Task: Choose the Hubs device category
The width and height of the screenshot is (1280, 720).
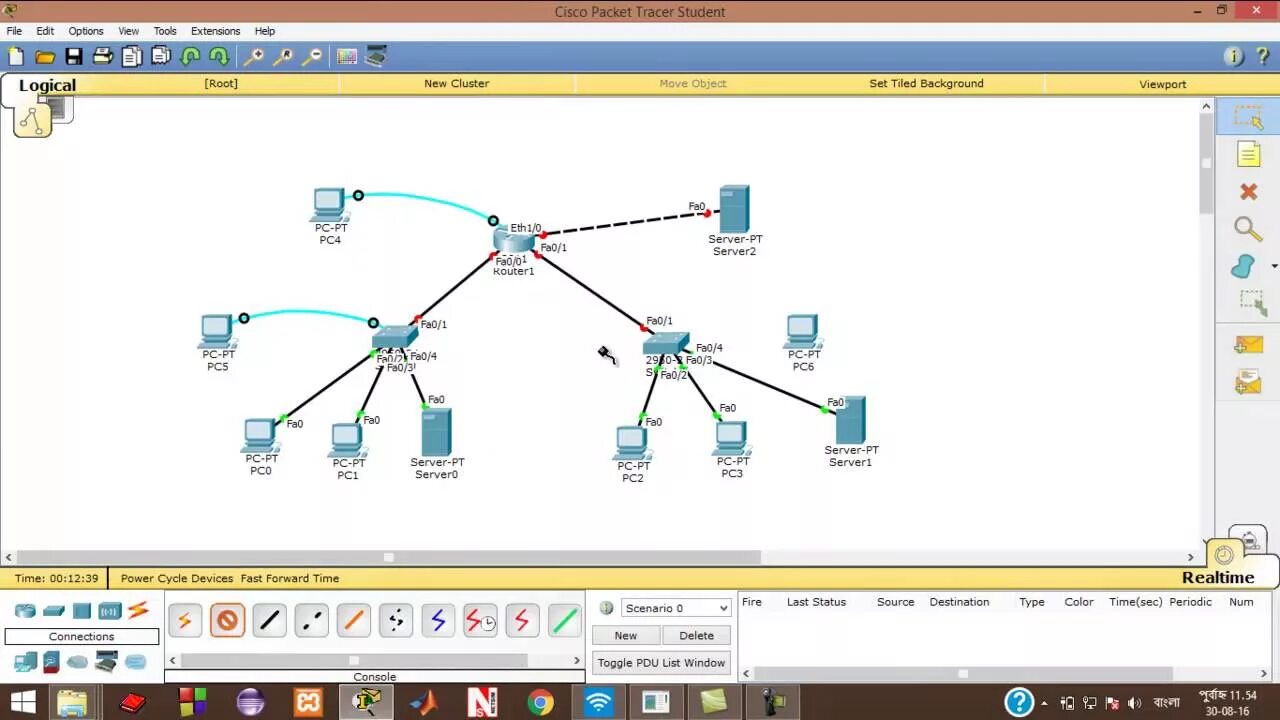Action: (82, 610)
